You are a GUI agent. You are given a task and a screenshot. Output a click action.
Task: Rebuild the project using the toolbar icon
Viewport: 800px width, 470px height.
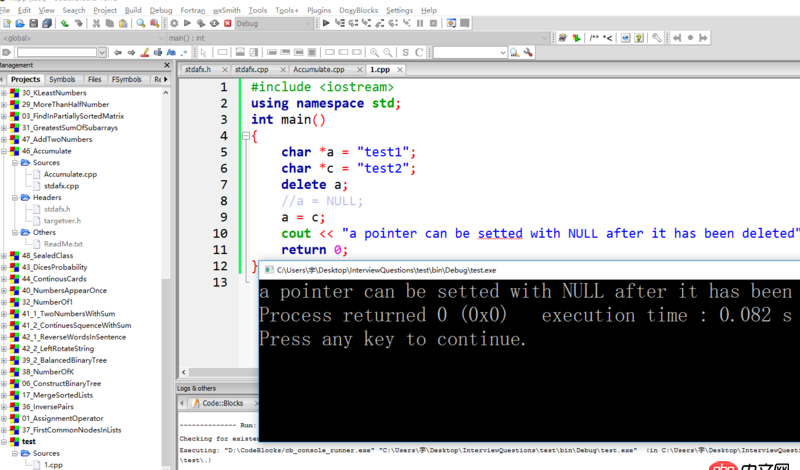point(214,23)
